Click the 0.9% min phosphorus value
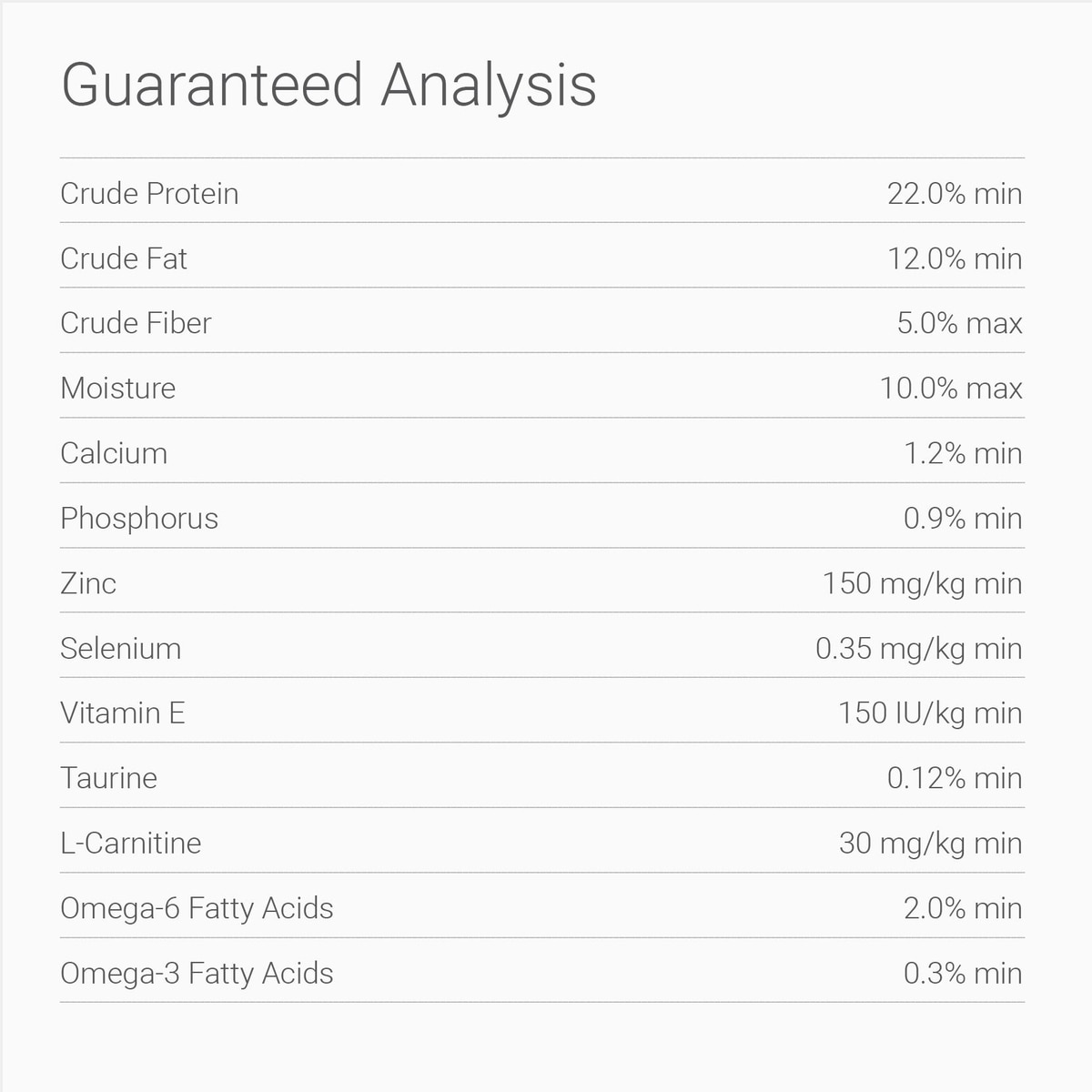 pyautogui.click(x=962, y=519)
